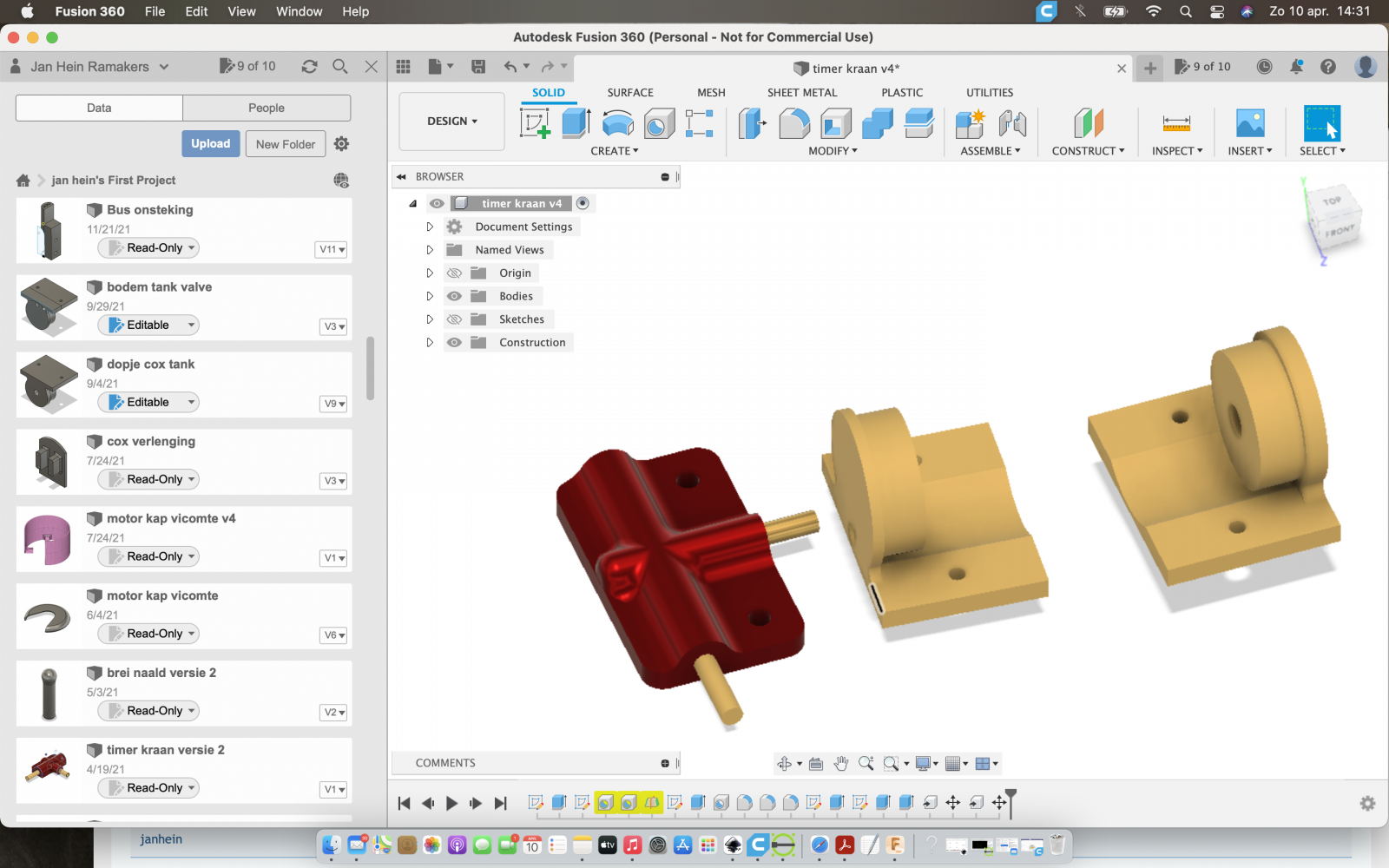Toggle visibility of timer kraan v4 component

click(437, 203)
